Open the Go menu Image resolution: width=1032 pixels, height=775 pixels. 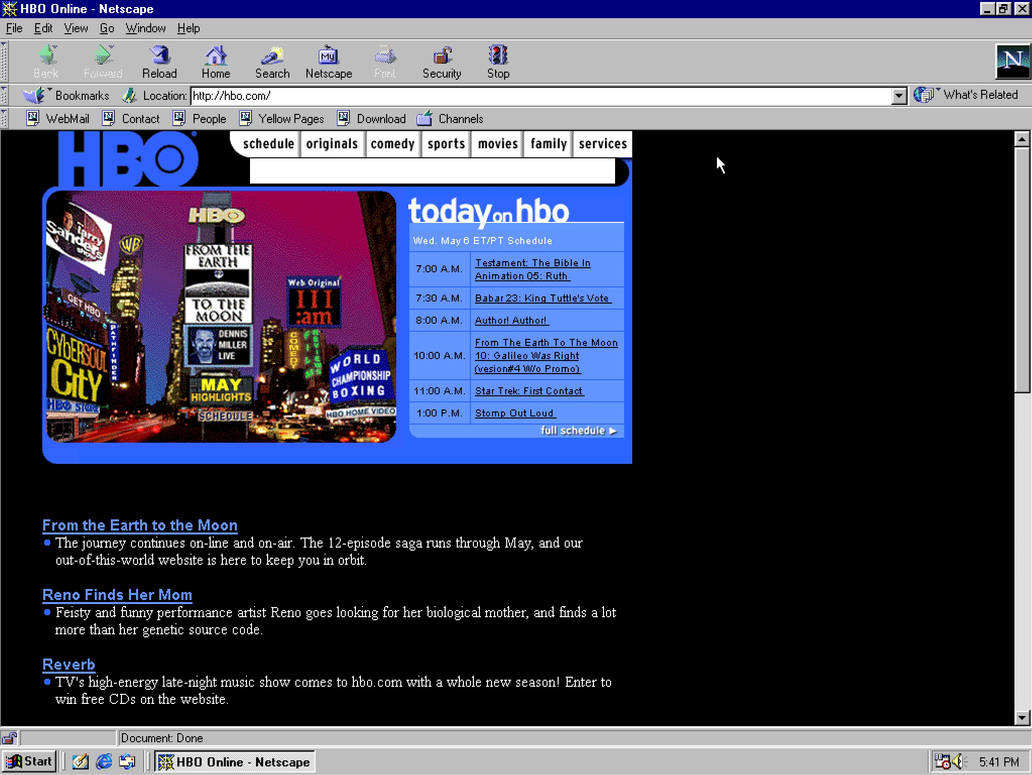[x=106, y=28]
